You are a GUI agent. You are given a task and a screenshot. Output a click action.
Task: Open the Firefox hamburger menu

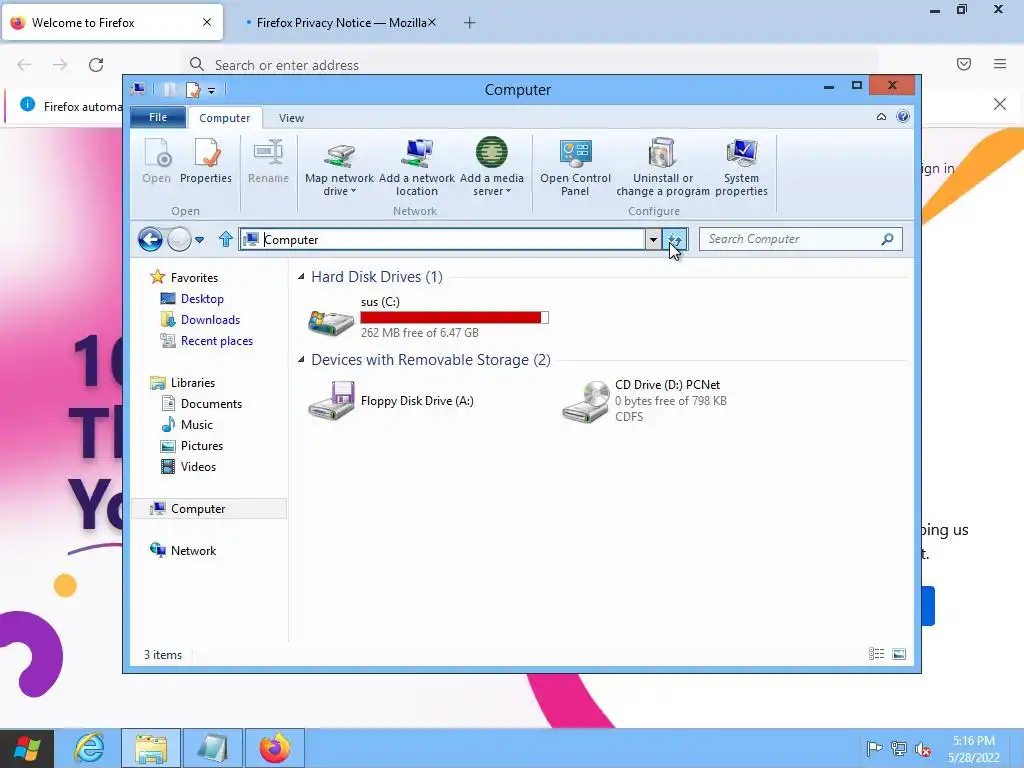(1000, 64)
